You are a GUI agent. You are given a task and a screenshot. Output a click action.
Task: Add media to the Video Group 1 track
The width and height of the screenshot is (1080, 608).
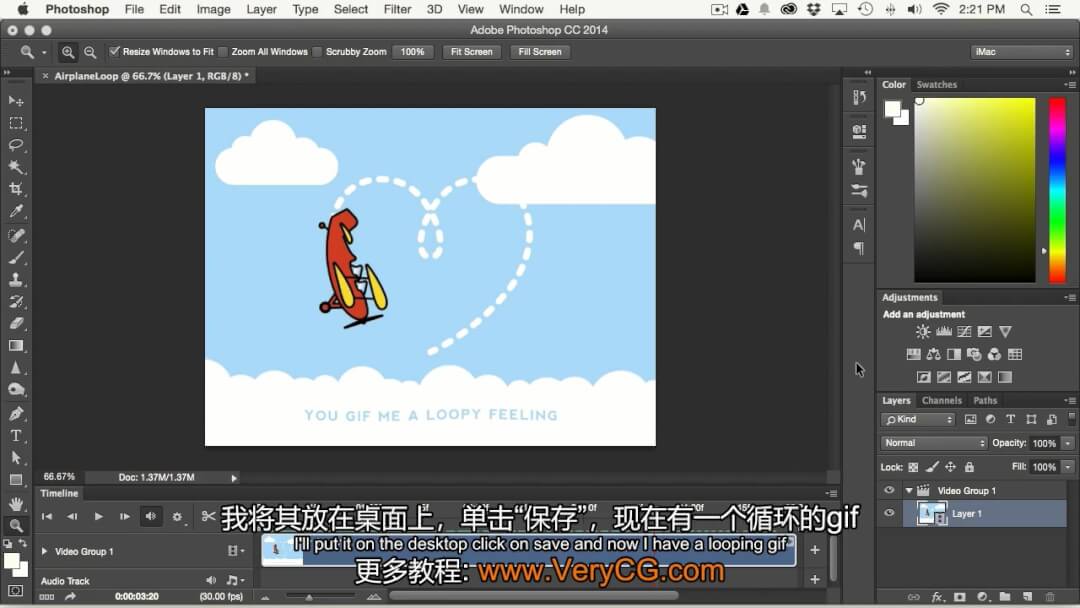(x=815, y=549)
